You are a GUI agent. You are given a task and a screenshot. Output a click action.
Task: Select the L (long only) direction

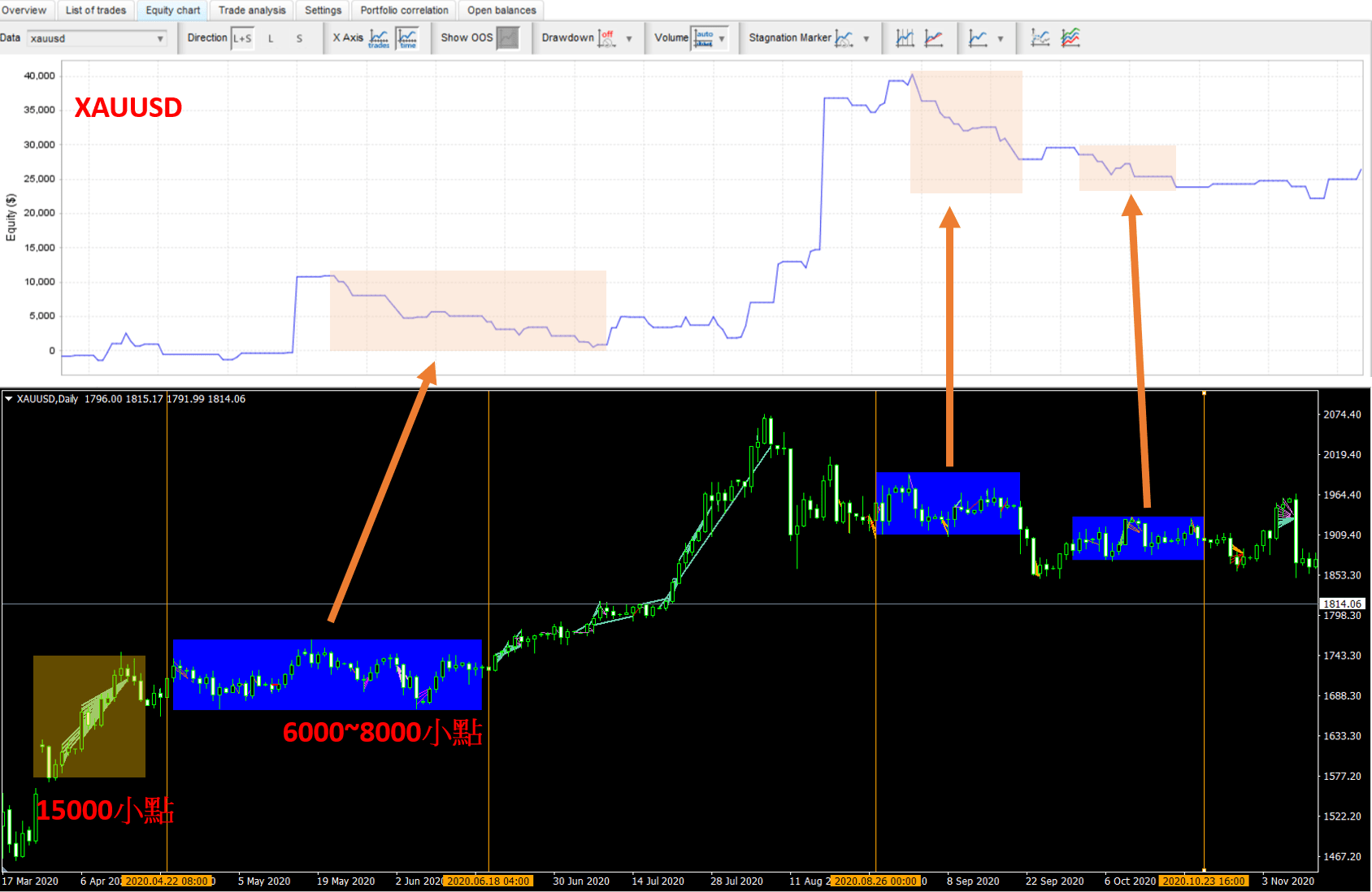click(271, 38)
